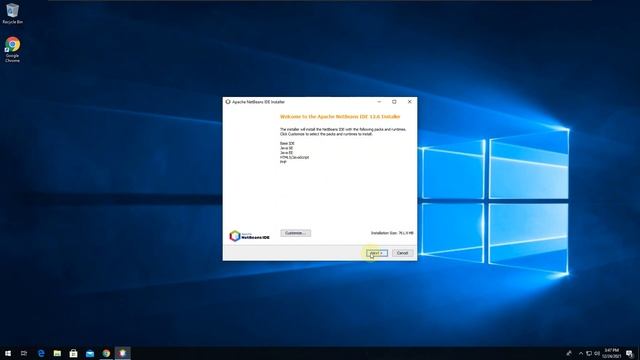Screen dimensions: 640x360
Task: Click the Installation Size text
Action: pyautogui.click(x=392, y=233)
